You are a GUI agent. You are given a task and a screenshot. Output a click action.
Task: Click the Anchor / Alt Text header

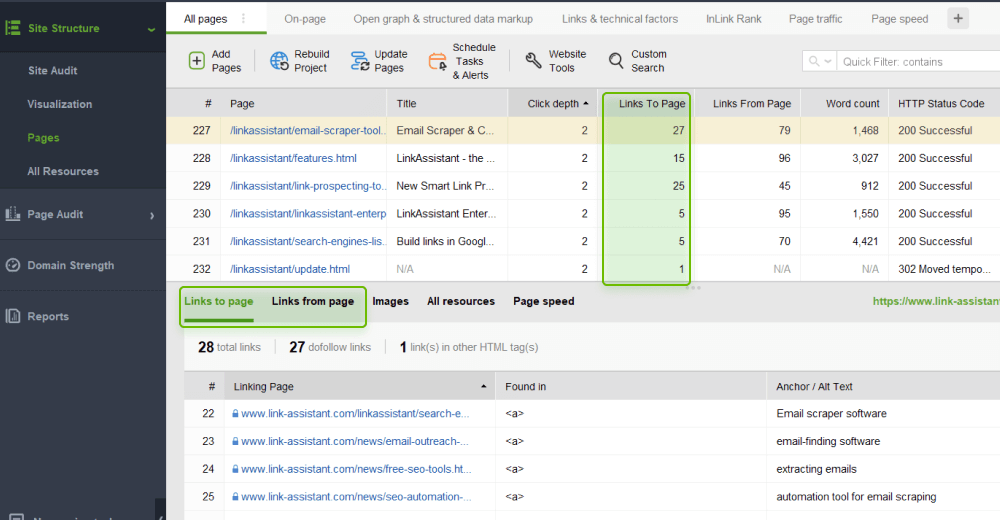pos(883,386)
